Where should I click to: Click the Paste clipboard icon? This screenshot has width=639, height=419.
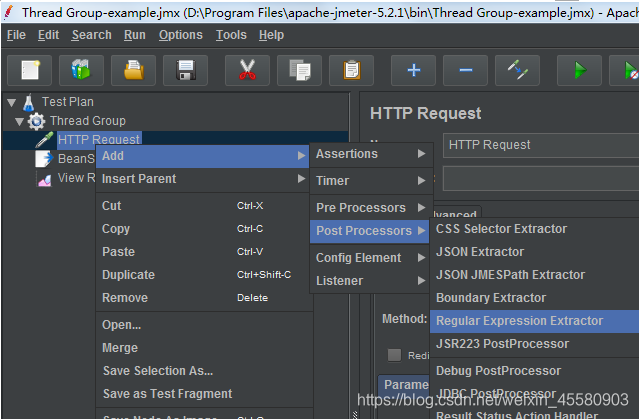(x=351, y=70)
